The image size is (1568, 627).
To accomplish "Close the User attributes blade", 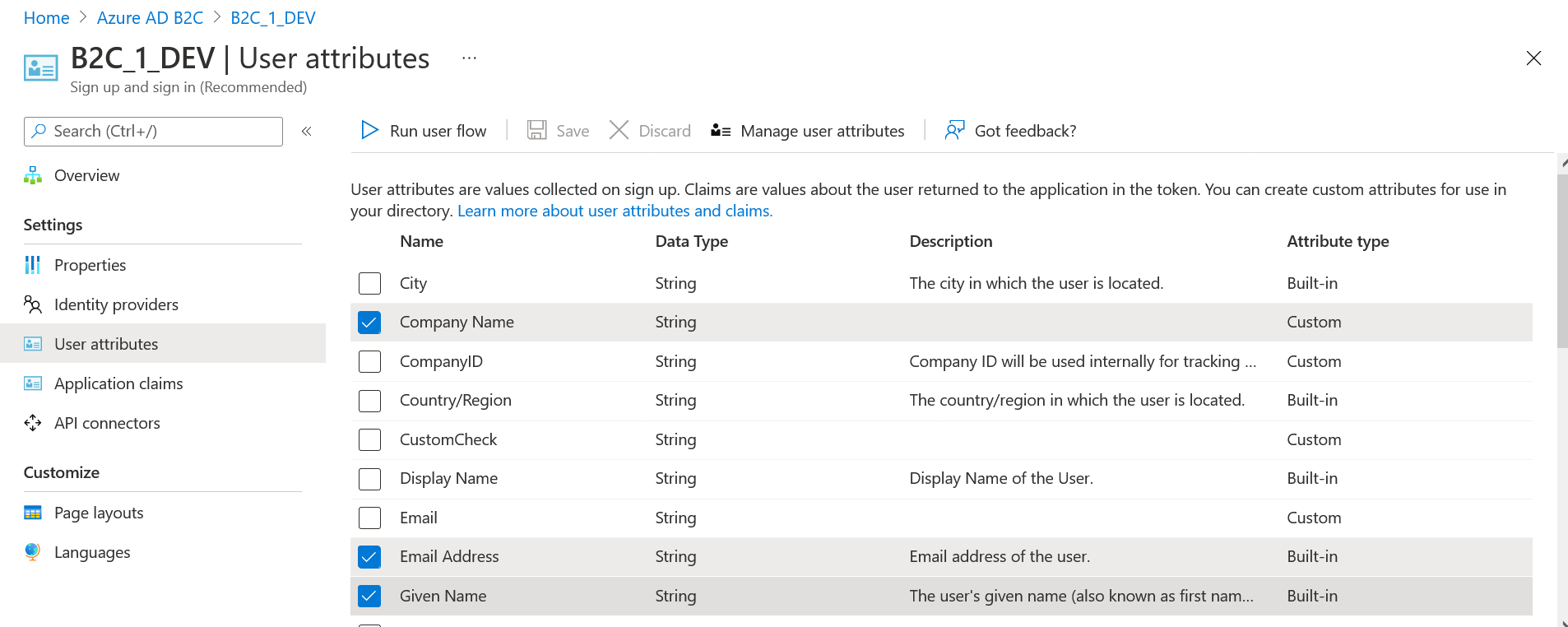I will [x=1533, y=58].
